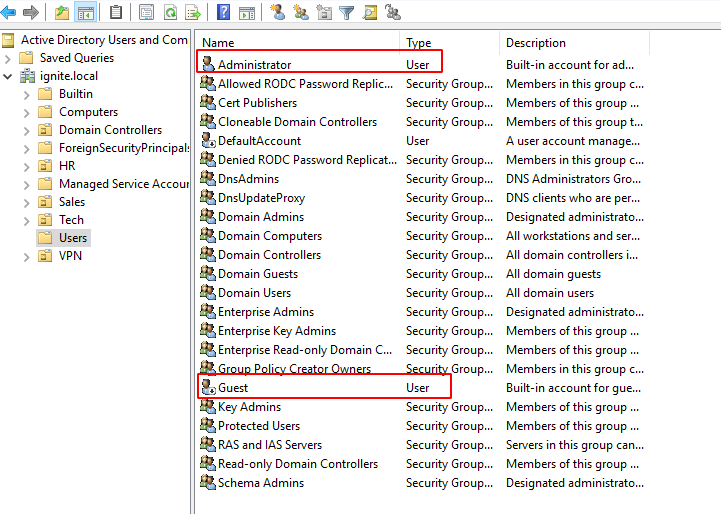Select the Domain Computers group
The width and height of the screenshot is (721, 514).
(x=270, y=235)
